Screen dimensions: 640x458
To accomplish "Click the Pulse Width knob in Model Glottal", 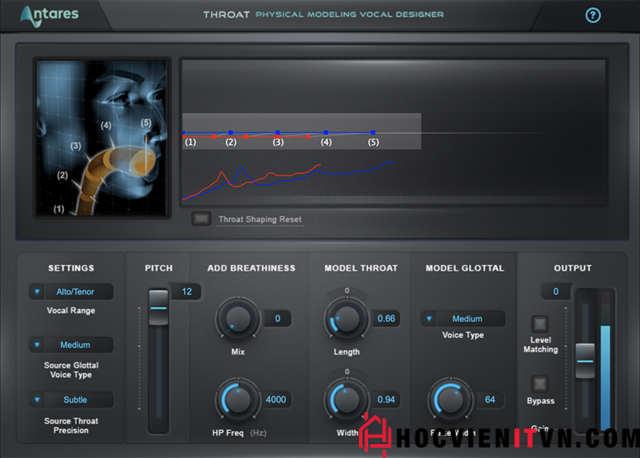I will click(450, 400).
